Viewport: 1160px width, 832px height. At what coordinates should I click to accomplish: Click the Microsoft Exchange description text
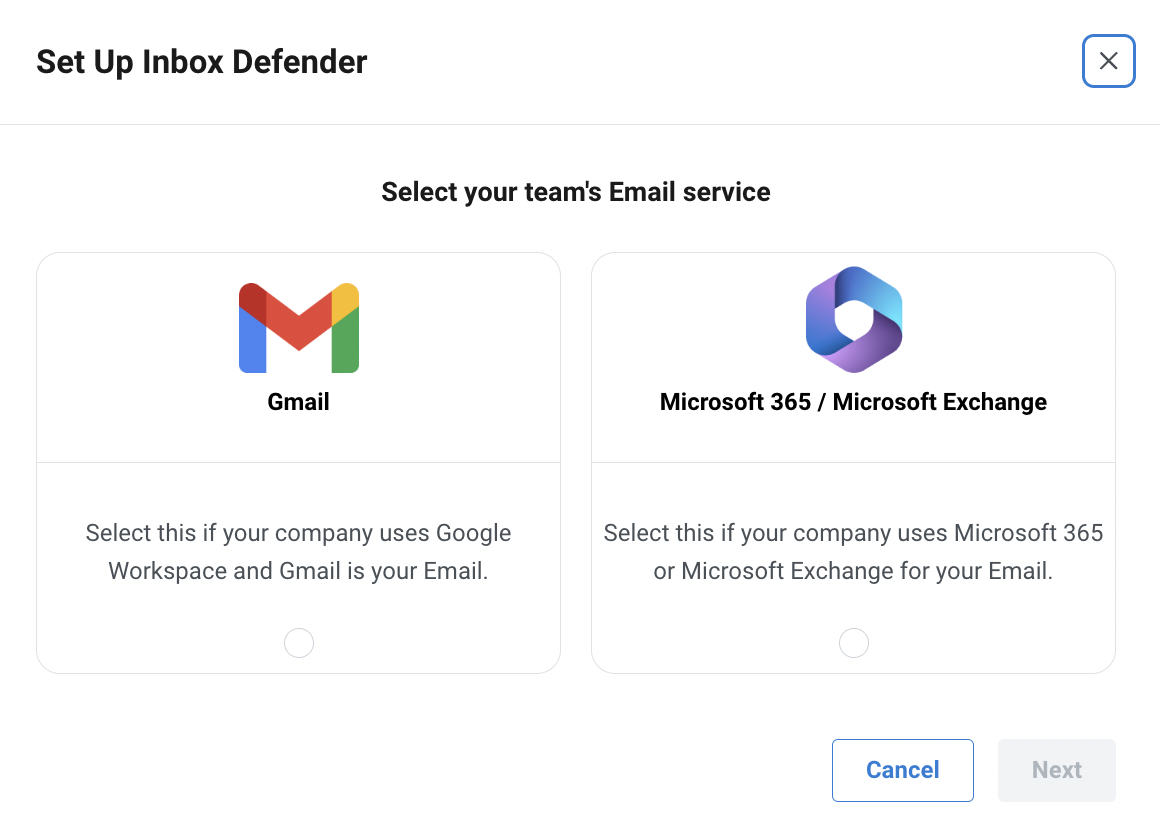coord(853,552)
